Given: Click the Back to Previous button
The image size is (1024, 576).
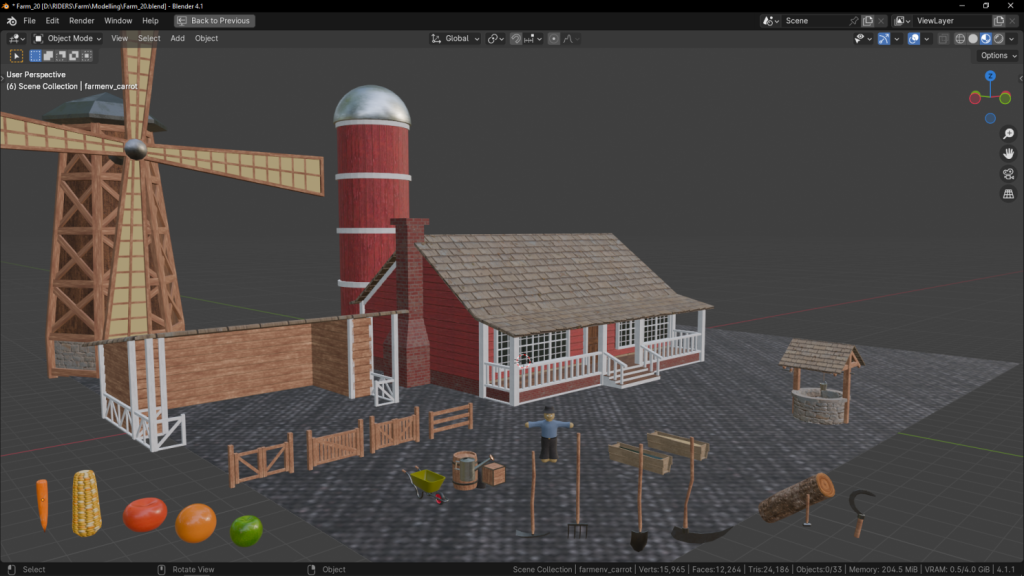Looking at the screenshot, I should tap(215, 21).
